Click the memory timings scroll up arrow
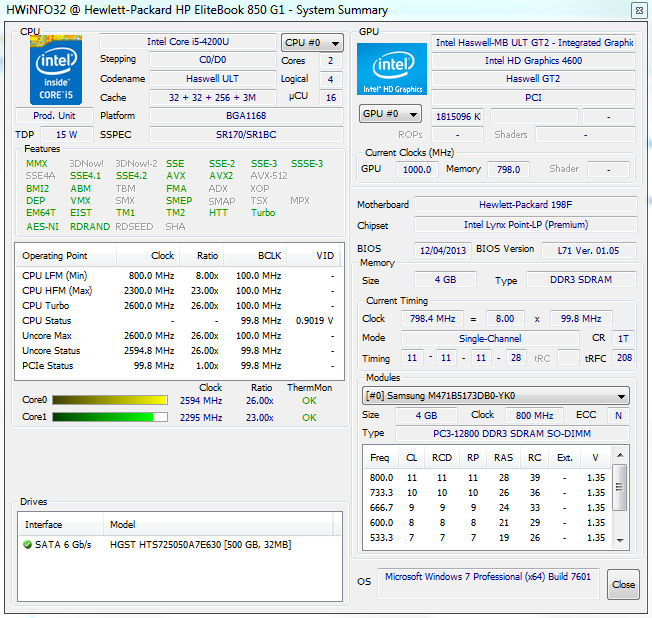This screenshot has height=618, width=652. (x=620, y=455)
